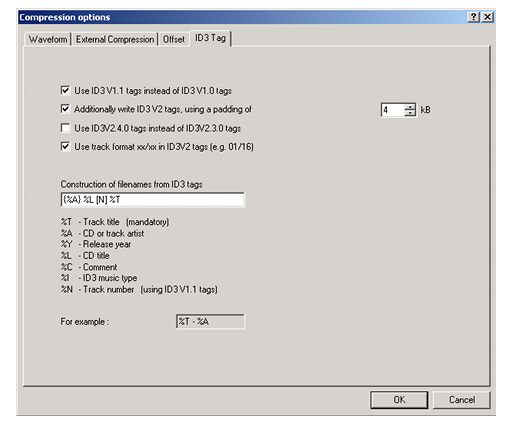
Task: Enable Use ID3V2.4.0 tags checkbox
Action: [x=65, y=128]
